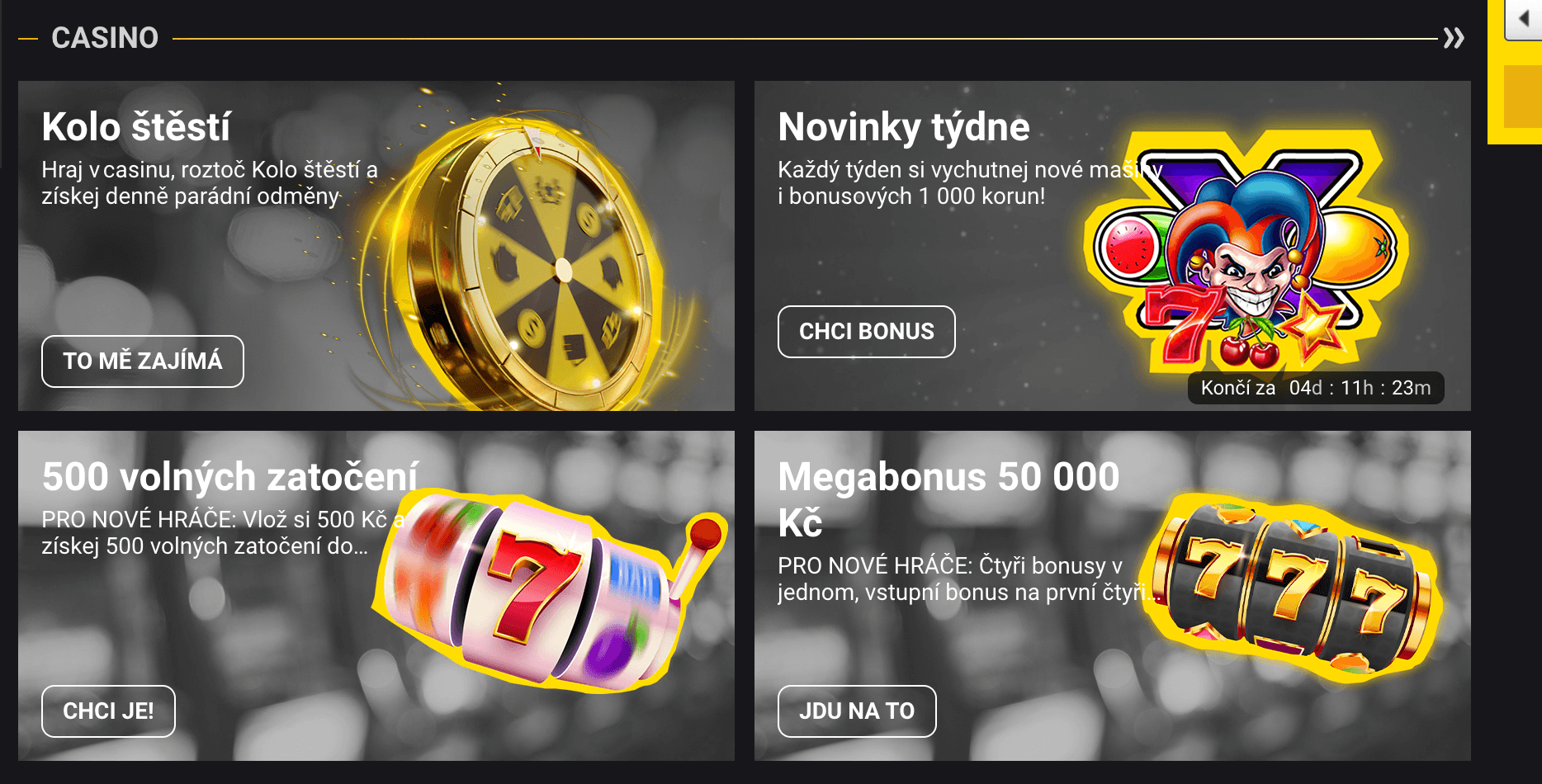1542x784 pixels.
Task: Open the Novinky týdne heading
Action: (x=904, y=127)
